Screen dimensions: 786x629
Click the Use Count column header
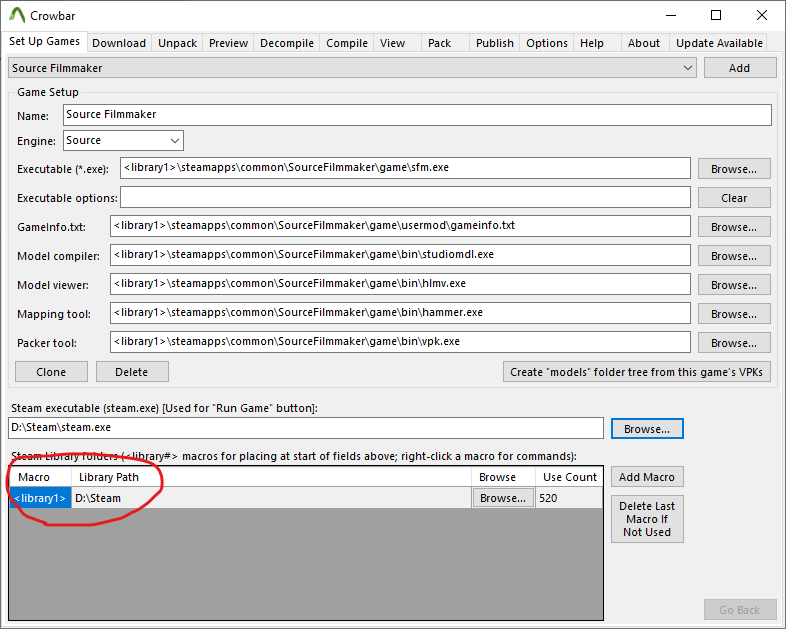(x=569, y=477)
